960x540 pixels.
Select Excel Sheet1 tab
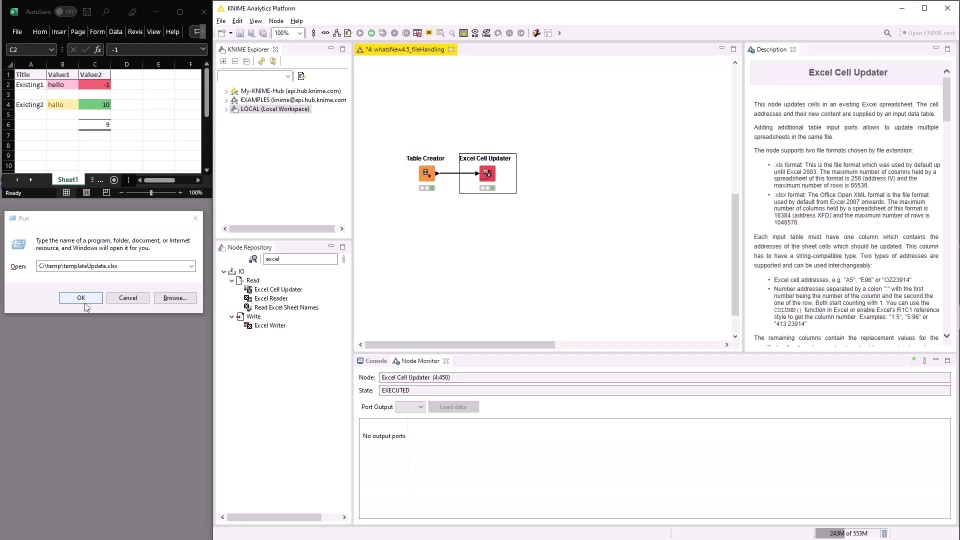(x=67, y=180)
